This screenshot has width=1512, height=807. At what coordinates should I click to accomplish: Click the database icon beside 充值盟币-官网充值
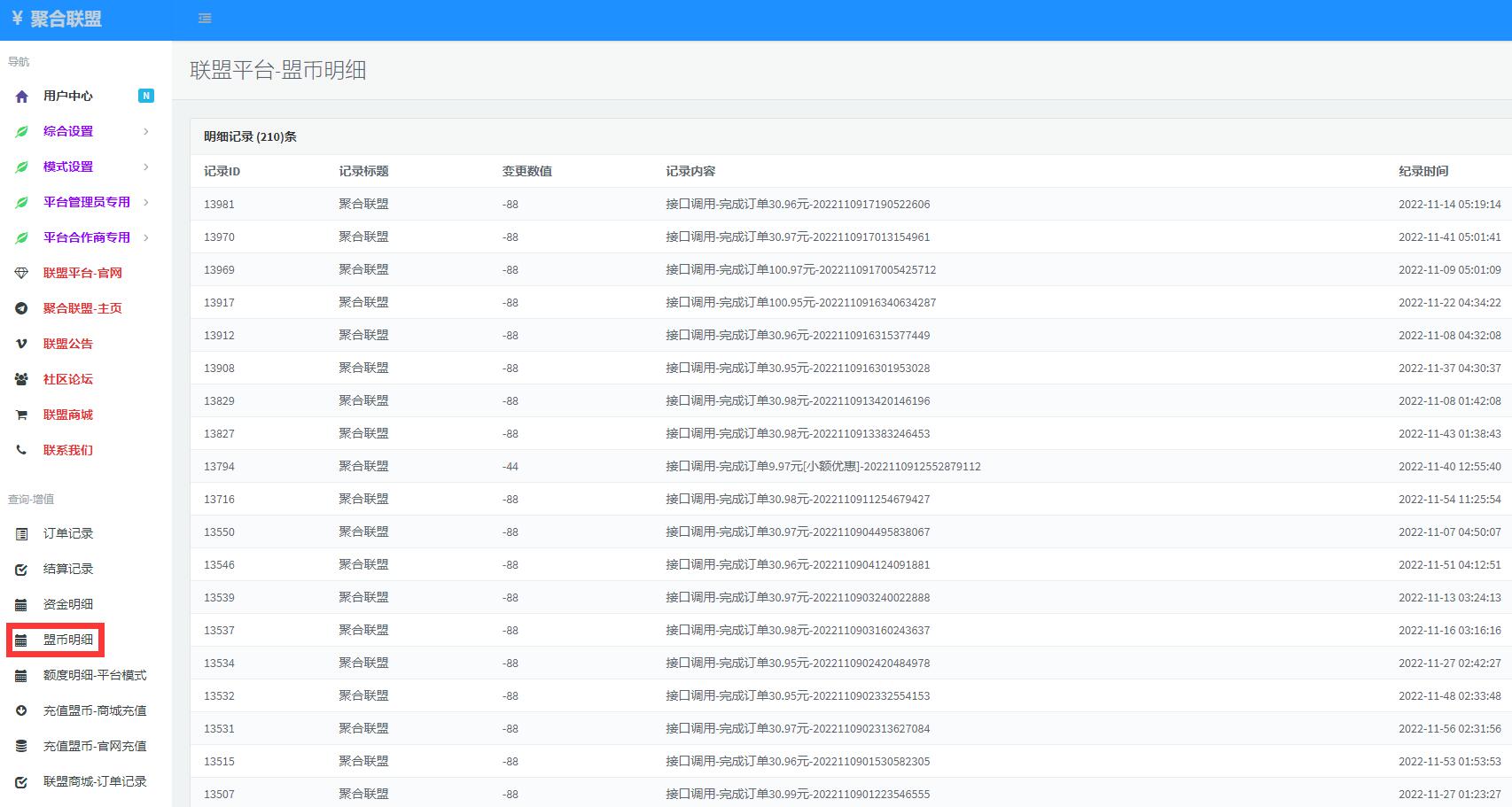[x=21, y=747]
